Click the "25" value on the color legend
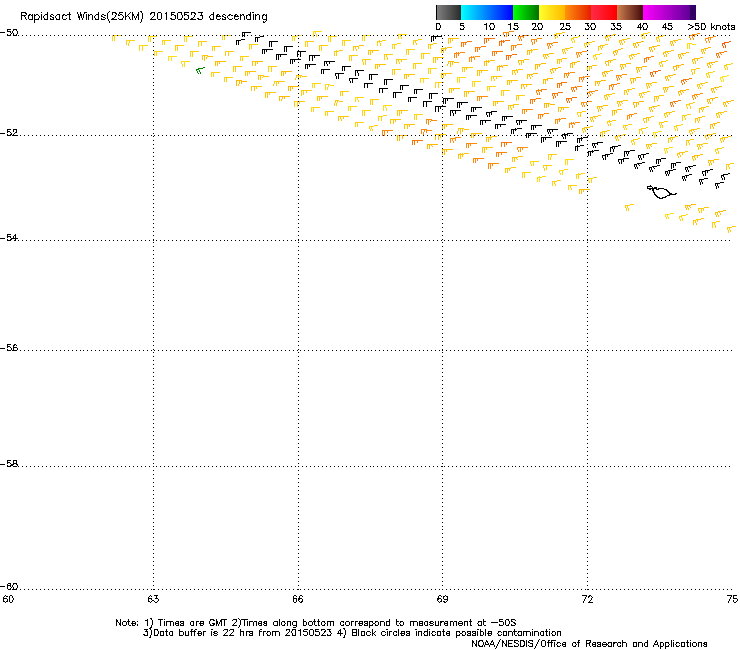 click(565, 27)
